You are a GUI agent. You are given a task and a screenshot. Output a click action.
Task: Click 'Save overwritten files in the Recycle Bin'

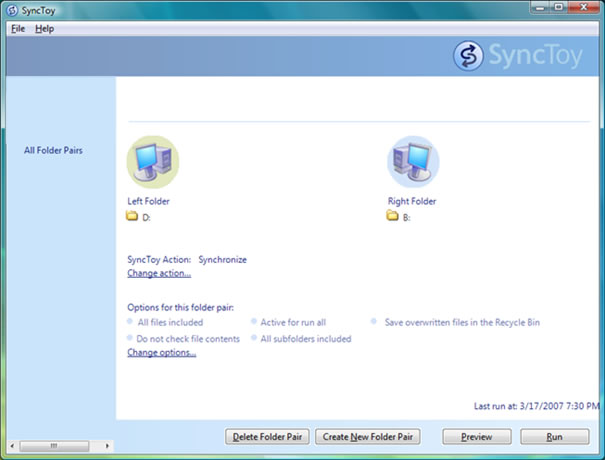462,322
